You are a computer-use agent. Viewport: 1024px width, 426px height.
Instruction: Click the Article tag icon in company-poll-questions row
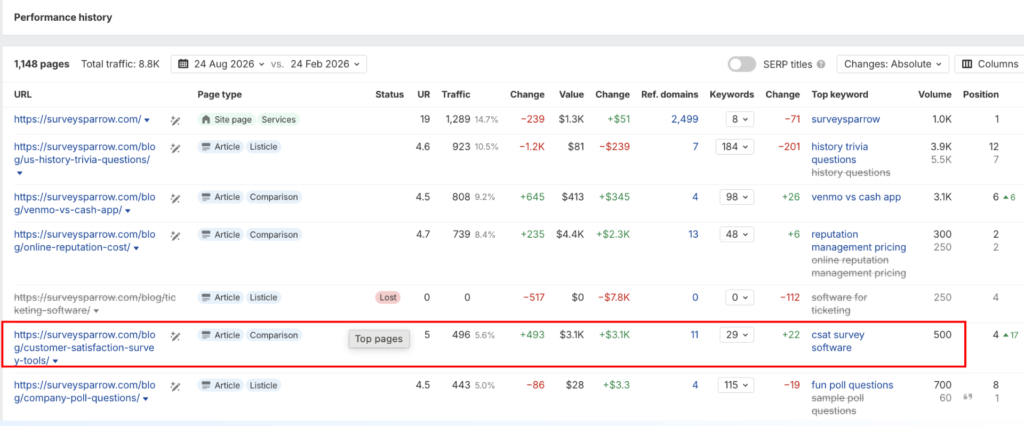point(206,385)
